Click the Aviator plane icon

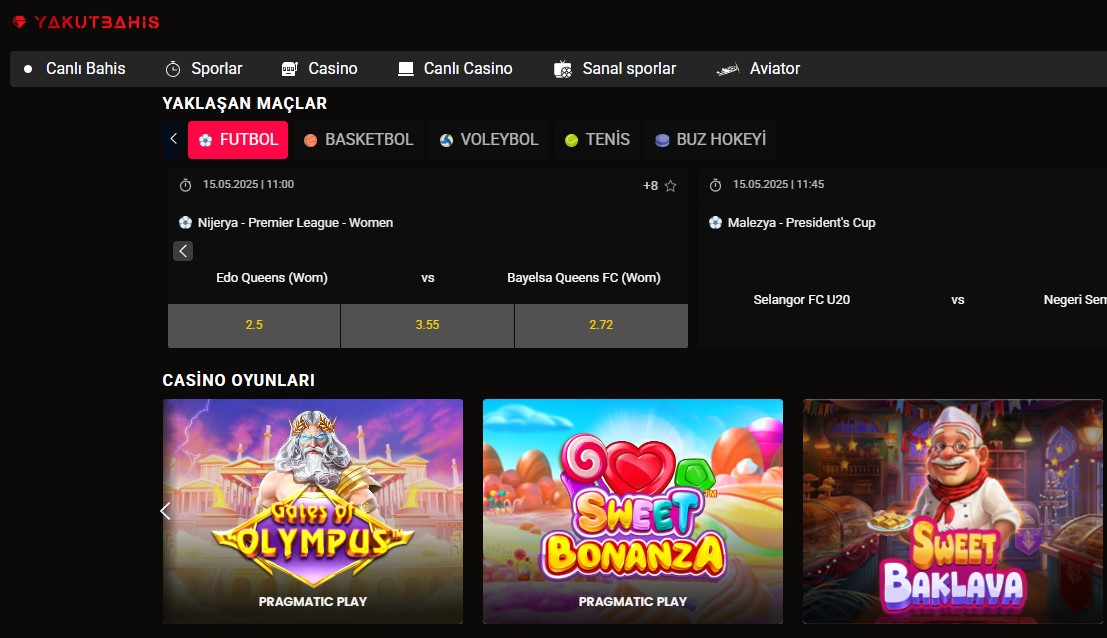point(728,69)
